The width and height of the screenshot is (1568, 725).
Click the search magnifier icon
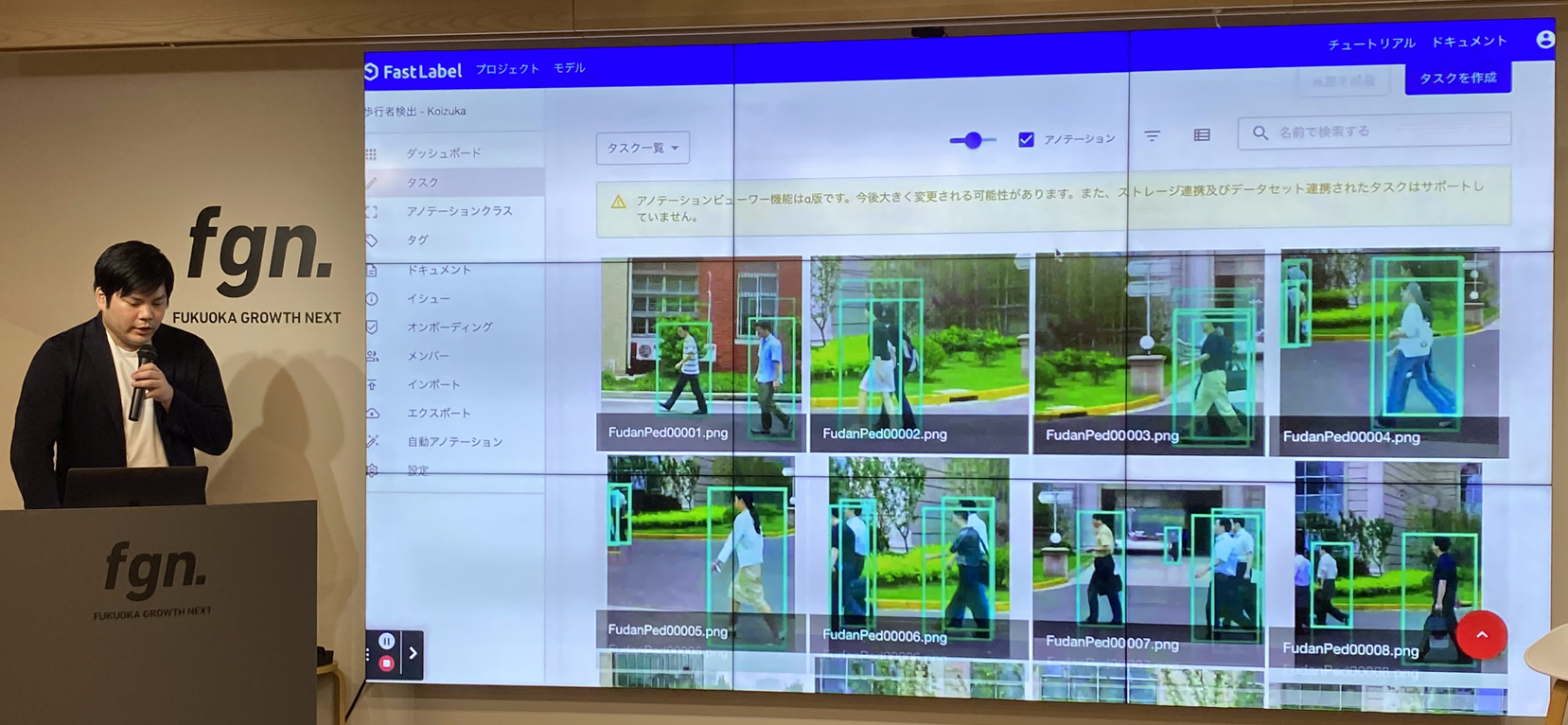[1260, 133]
